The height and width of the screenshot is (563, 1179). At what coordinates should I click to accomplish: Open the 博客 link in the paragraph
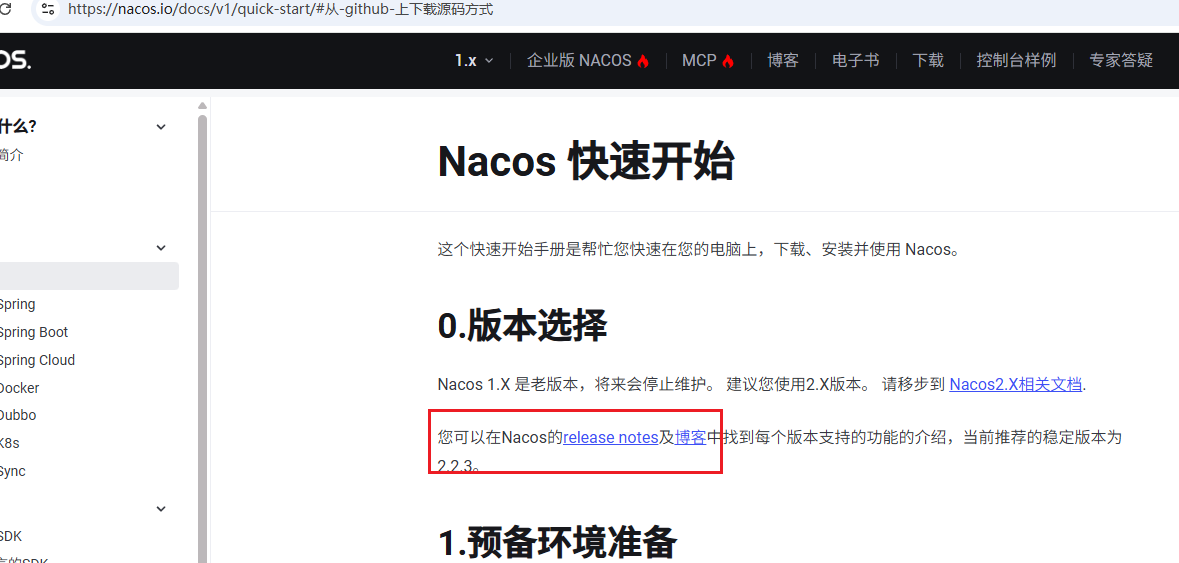[690, 437]
